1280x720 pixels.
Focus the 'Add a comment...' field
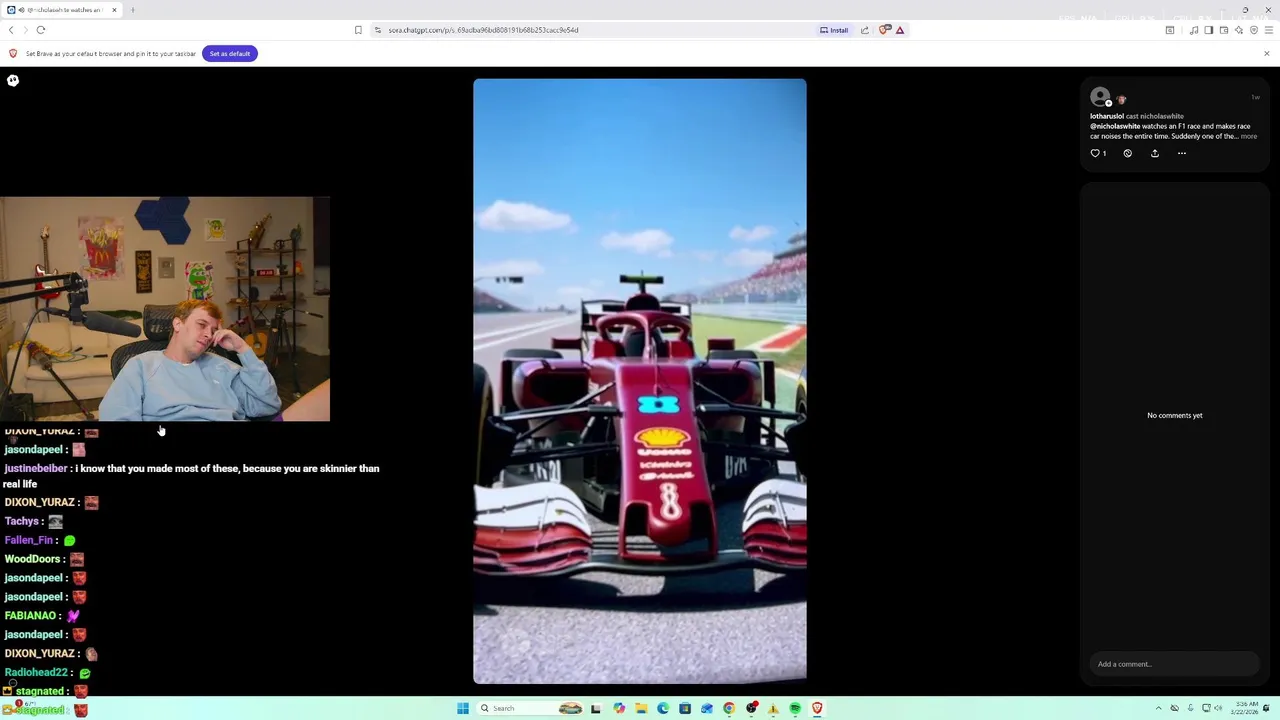(x=1174, y=664)
